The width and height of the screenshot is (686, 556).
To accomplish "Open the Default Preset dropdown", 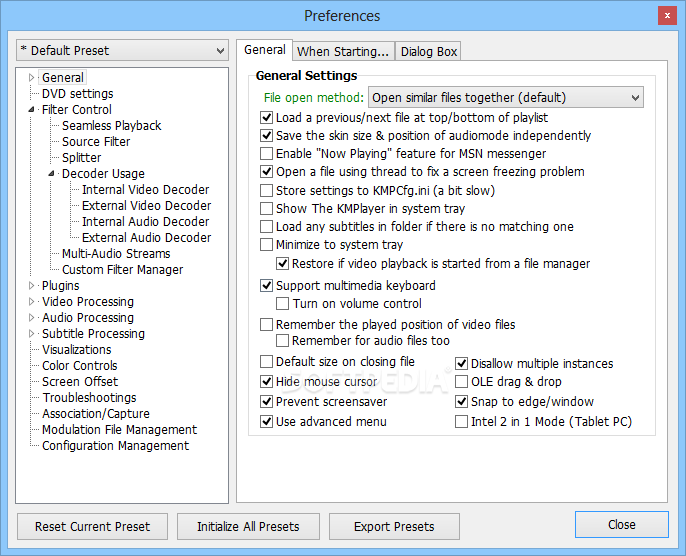I will [122, 51].
